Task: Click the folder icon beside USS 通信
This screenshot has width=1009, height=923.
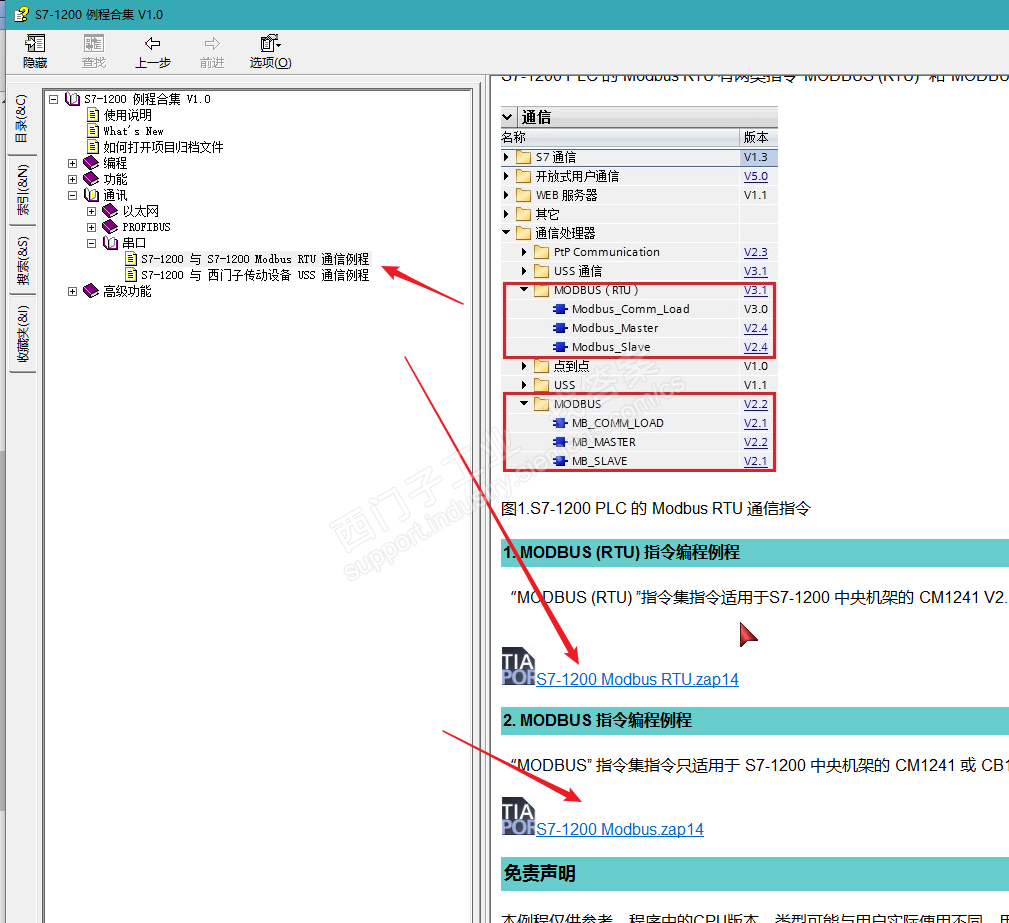Action: click(542, 271)
